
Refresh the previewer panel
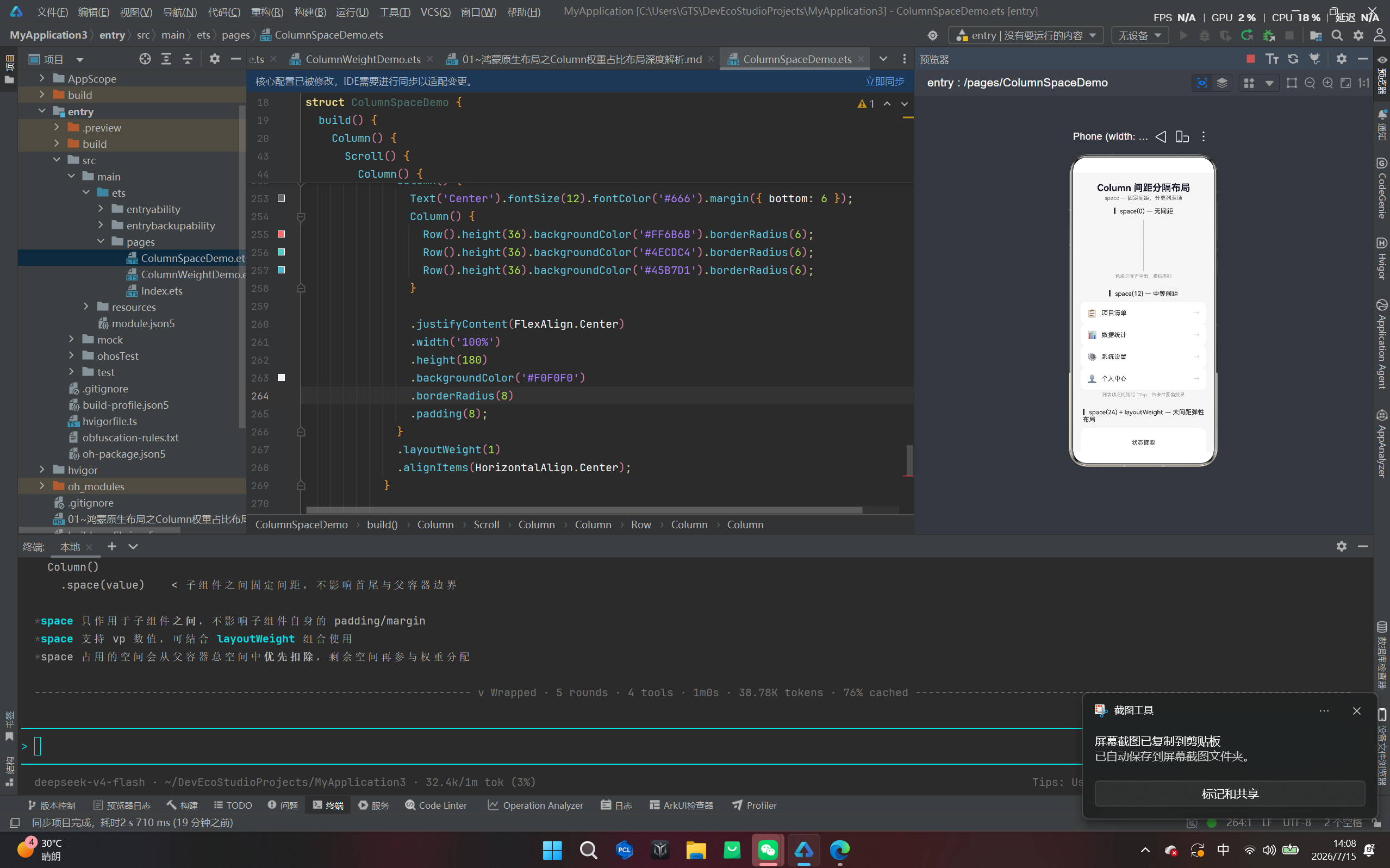click(1293, 59)
